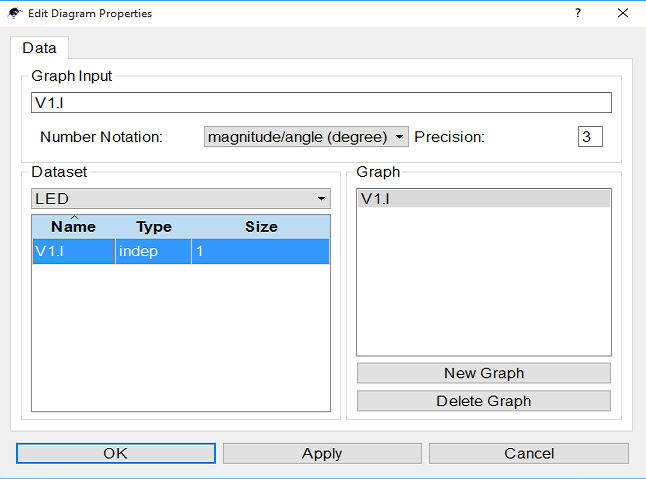
Task: Click the Precision input box
Action: 590,137
